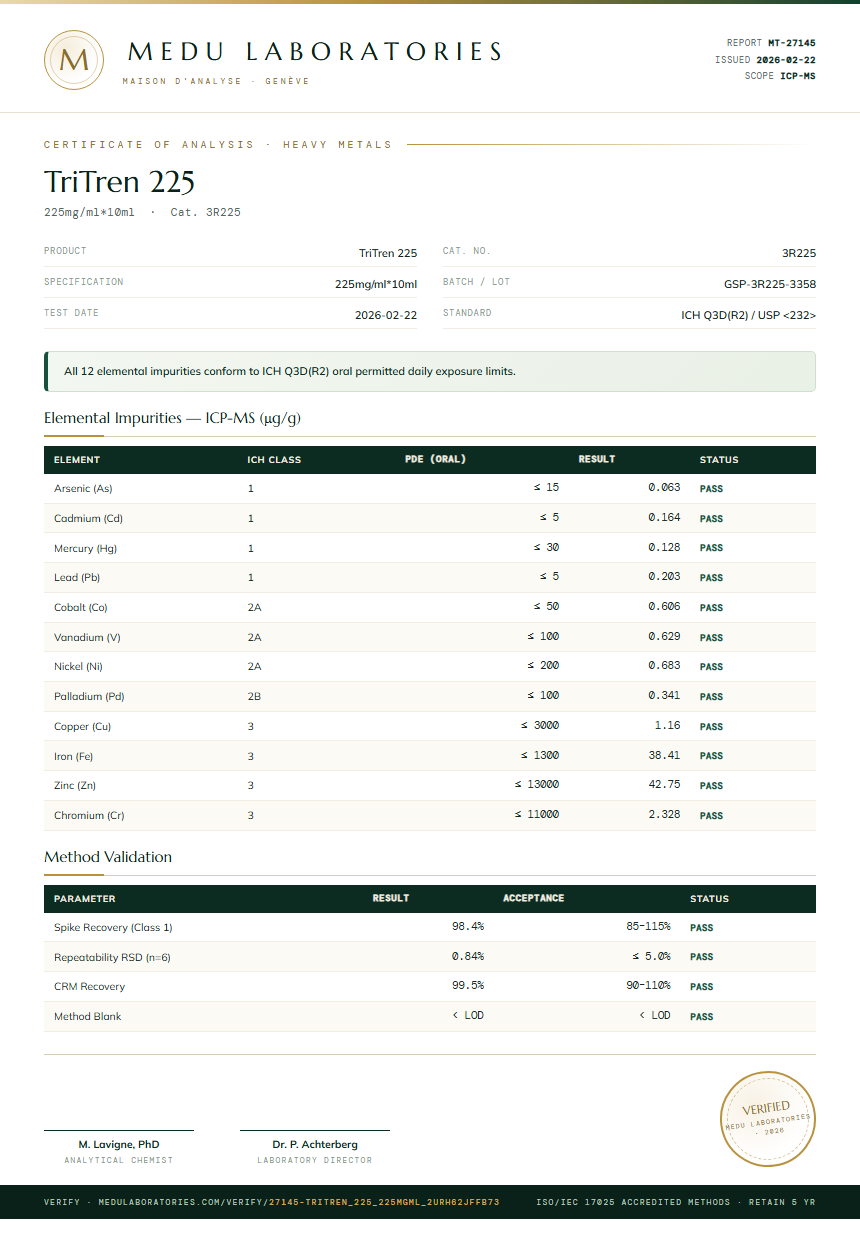Click the PASS status for Arsenic
The width and height of the screenshot is (860, 1249).
(x=711, y=489)
